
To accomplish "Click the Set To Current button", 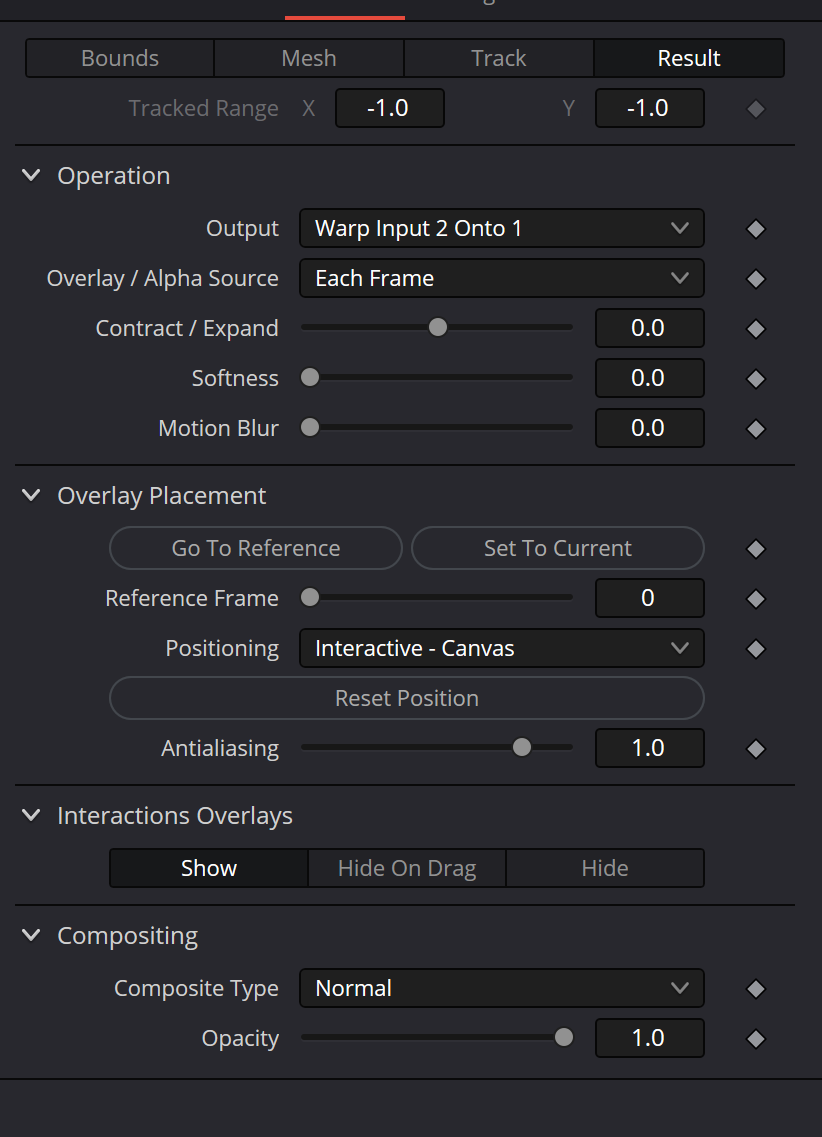I will pos(557,548).
